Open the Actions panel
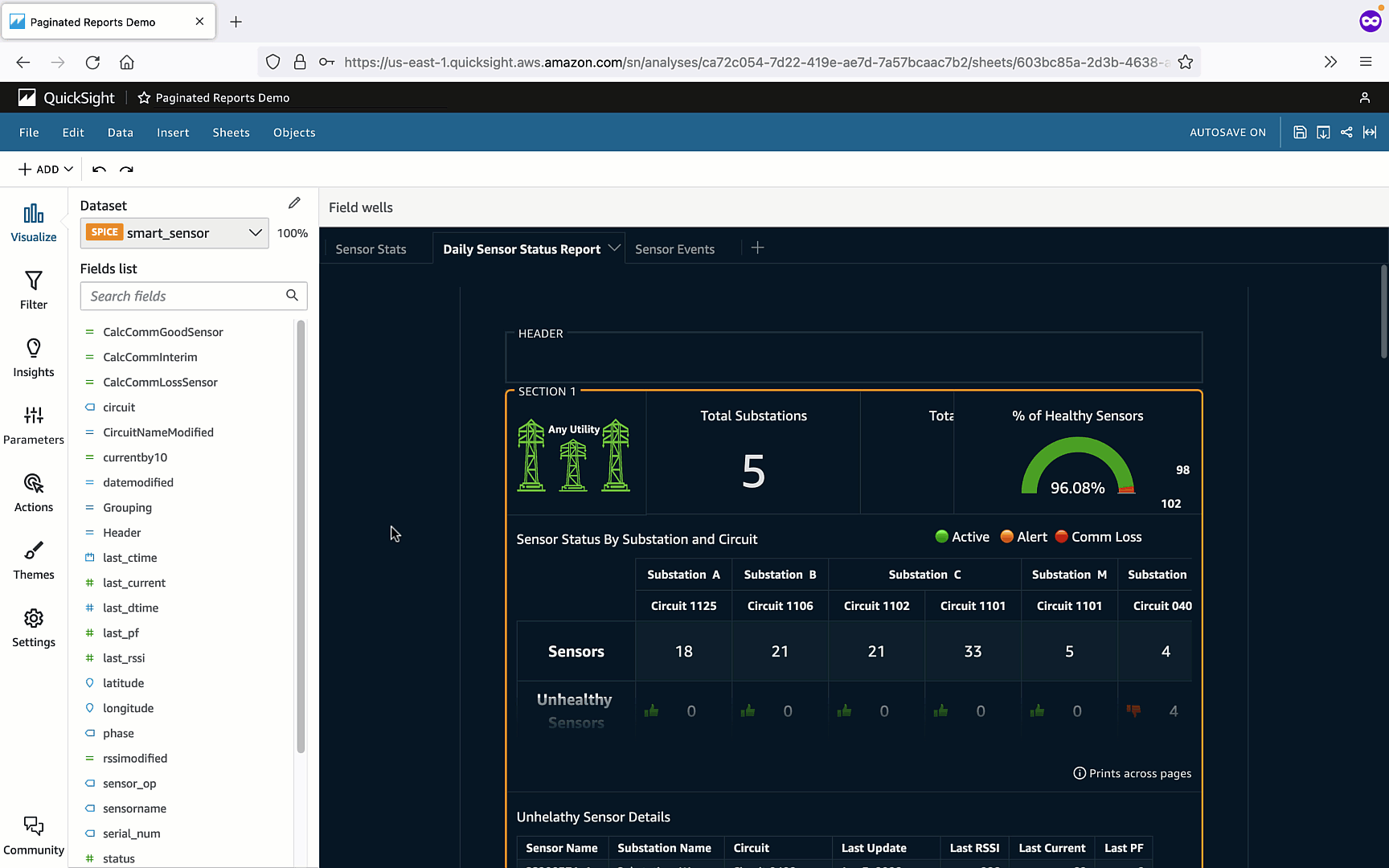The height and width of the screenshot is (868, 1389). pos(34,493)
